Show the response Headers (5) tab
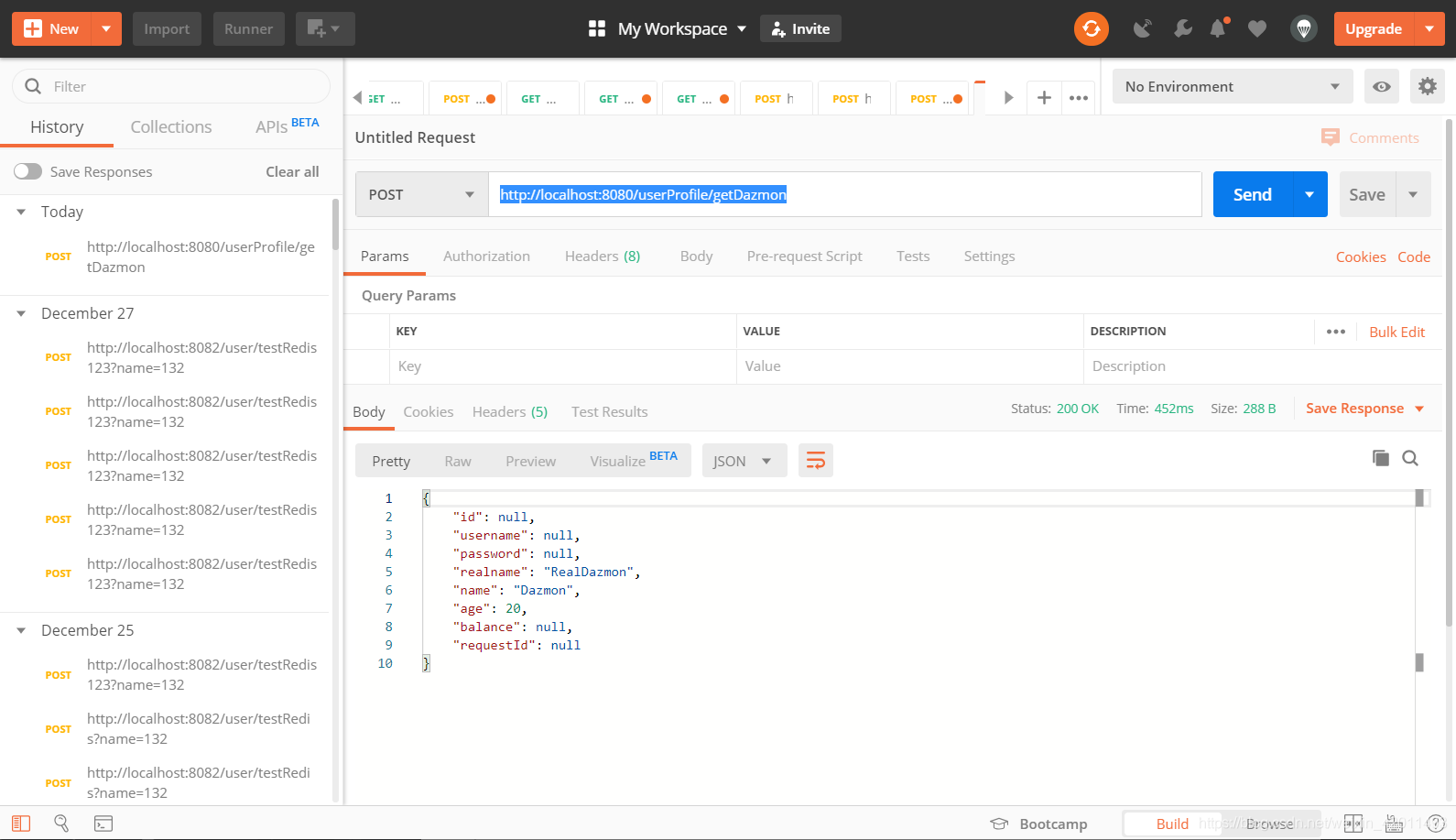This screenshot has height=840, width=1456. pyautogui.click(x=510, y=412)
